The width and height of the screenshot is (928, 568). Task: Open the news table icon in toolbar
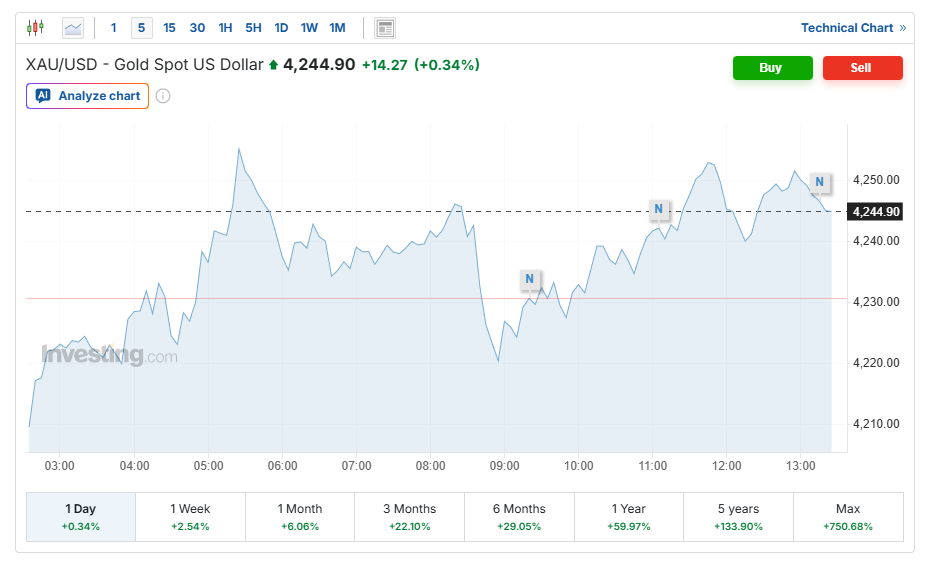[x=385, y=28]
